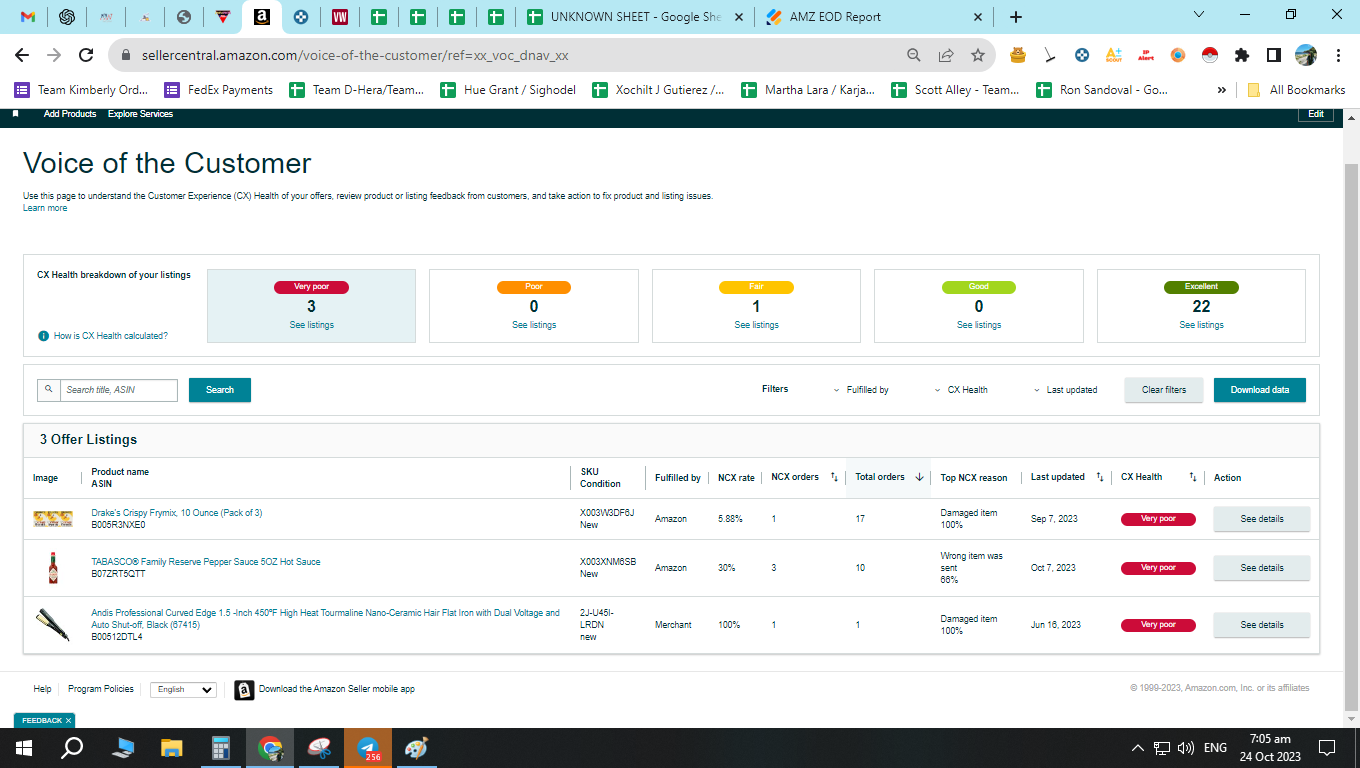Expand the Last updated filter dropdown
Viewport: 1360px width, 768px height.
[x=1065, y=390]
